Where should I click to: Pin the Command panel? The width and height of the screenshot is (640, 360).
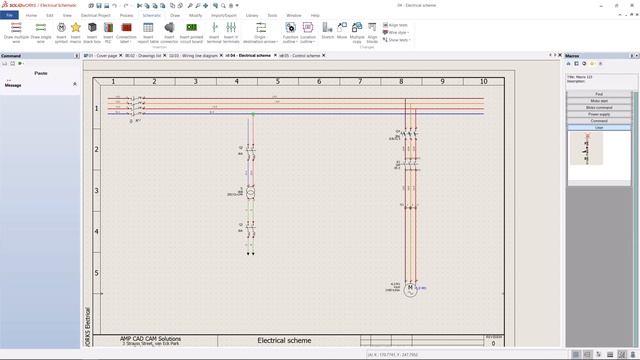[77, 56]
